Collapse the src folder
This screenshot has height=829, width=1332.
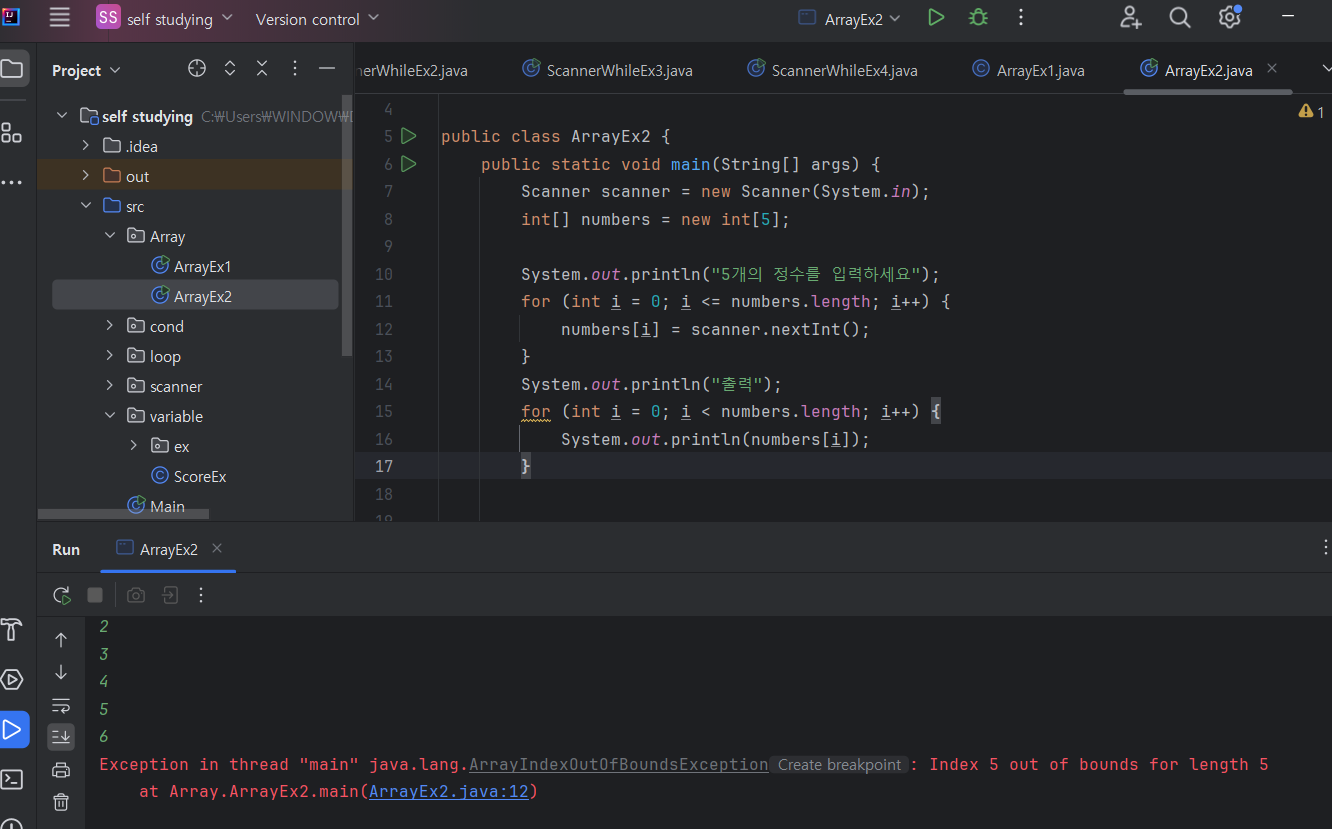click(86, 206)
